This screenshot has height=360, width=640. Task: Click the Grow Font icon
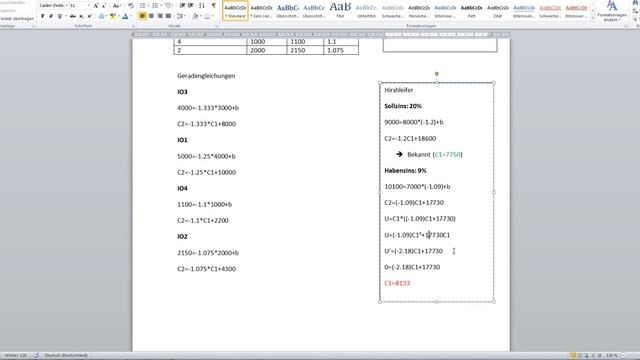tap(96, 5)
